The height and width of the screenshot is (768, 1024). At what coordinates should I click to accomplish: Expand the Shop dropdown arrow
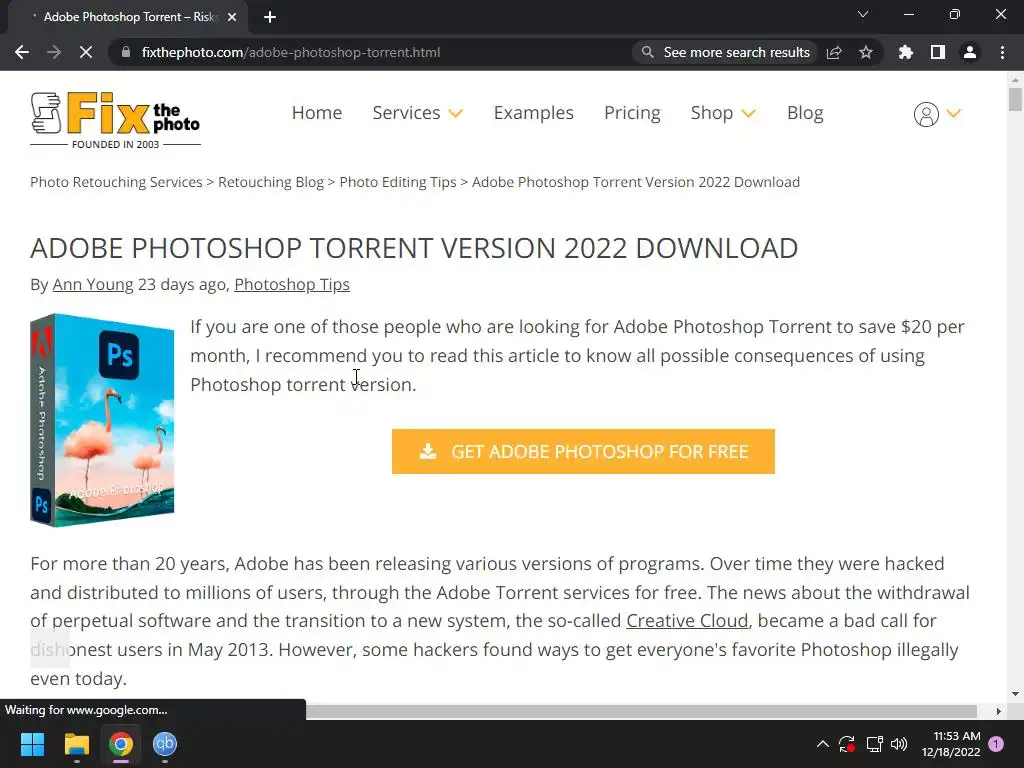coord(748,114)
